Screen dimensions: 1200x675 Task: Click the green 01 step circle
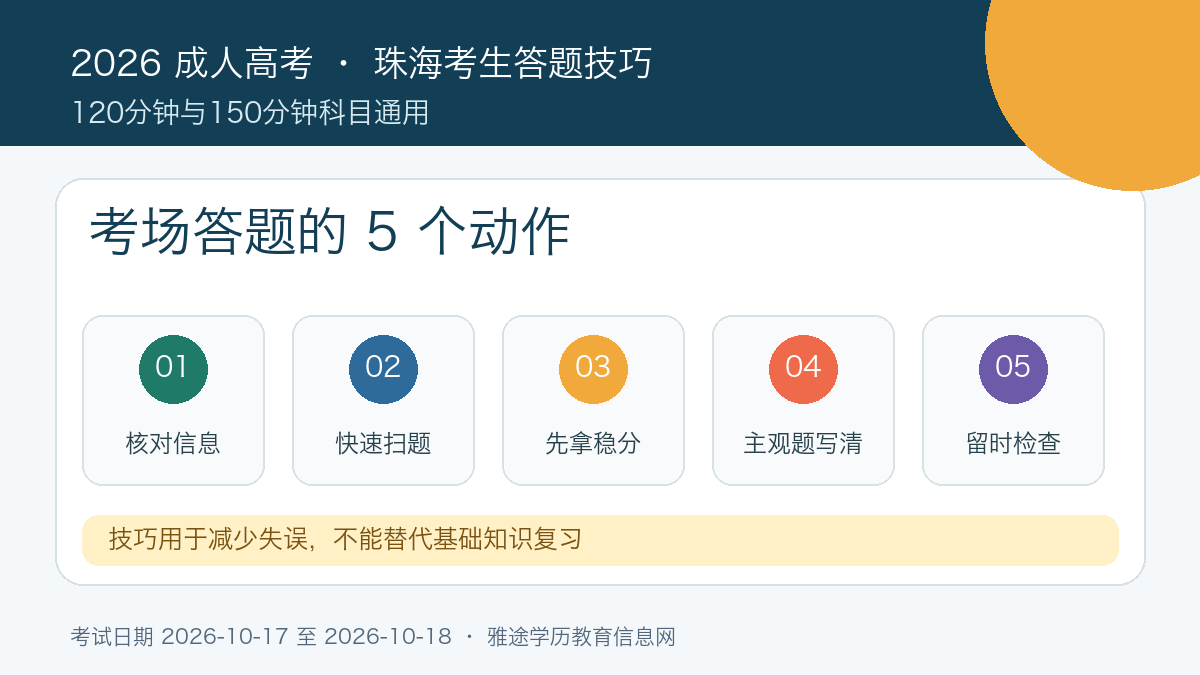(x=173, y=369)
